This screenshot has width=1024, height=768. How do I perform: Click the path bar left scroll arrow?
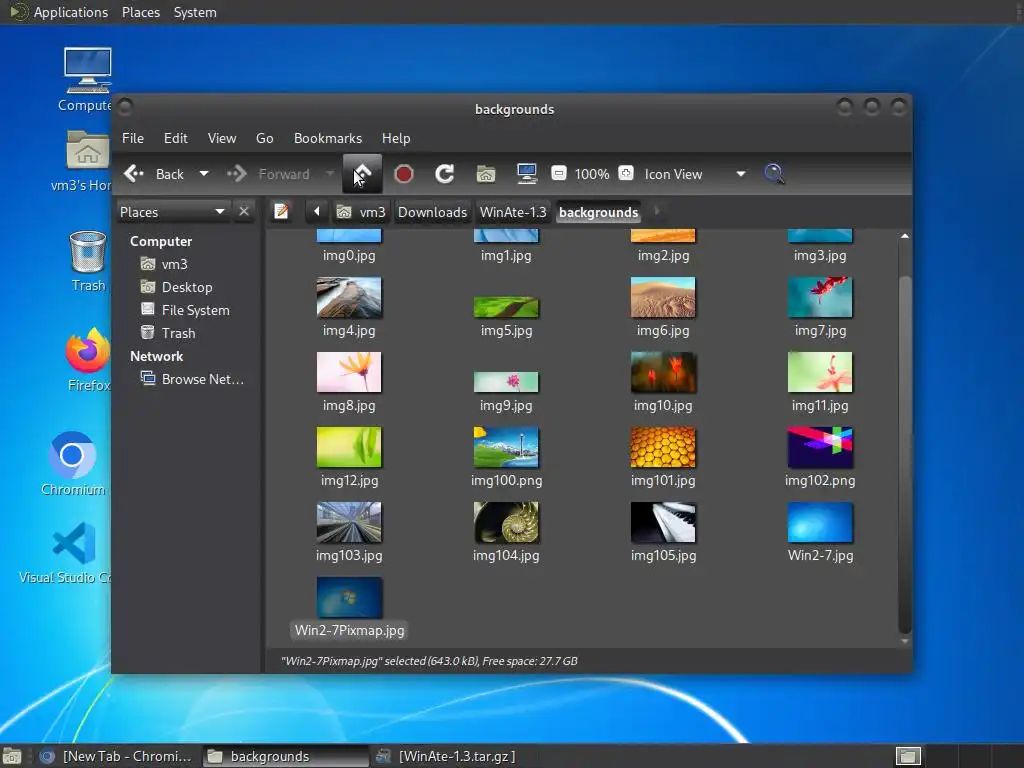coord(317,212)
